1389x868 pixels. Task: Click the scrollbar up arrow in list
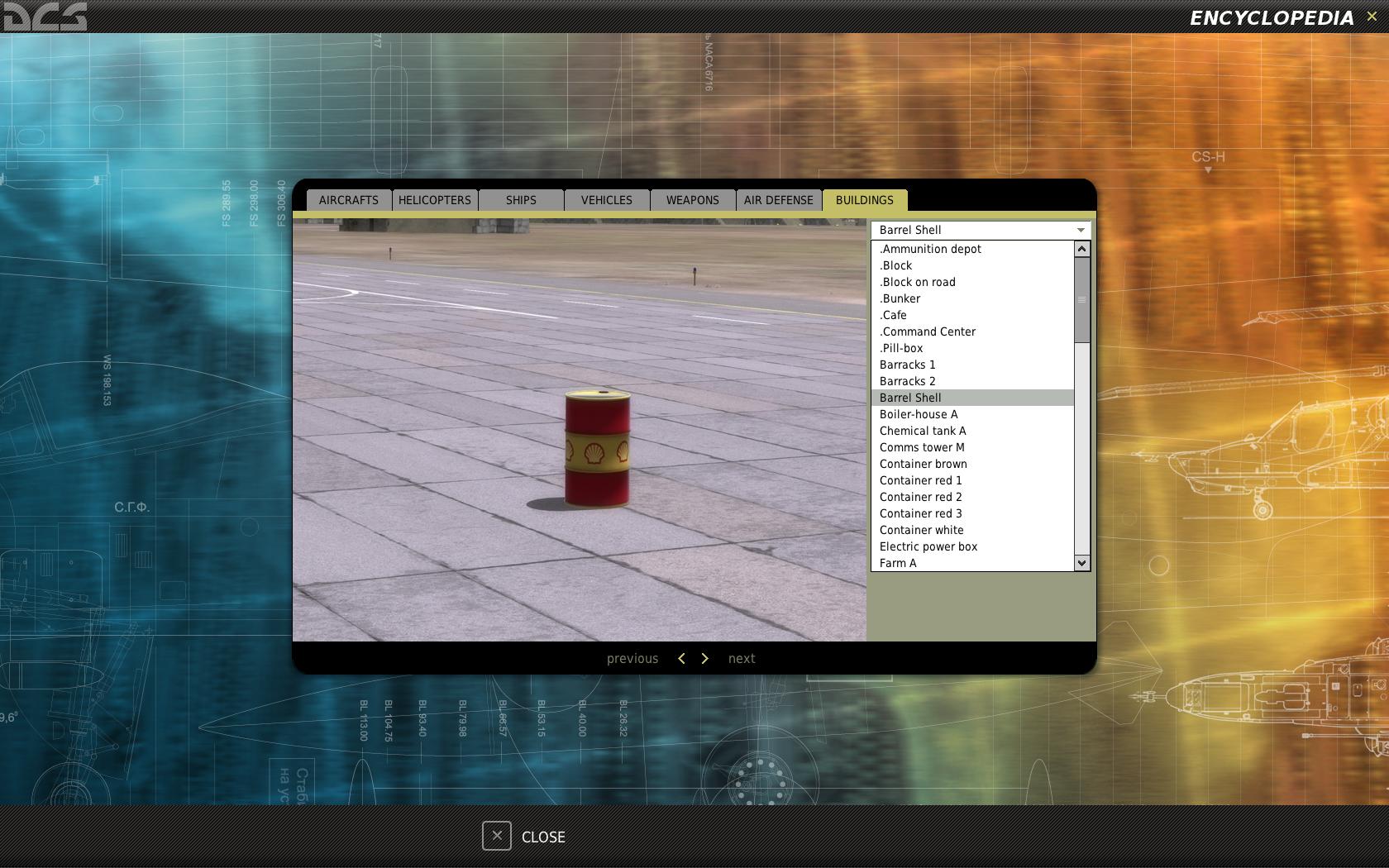1081,249
